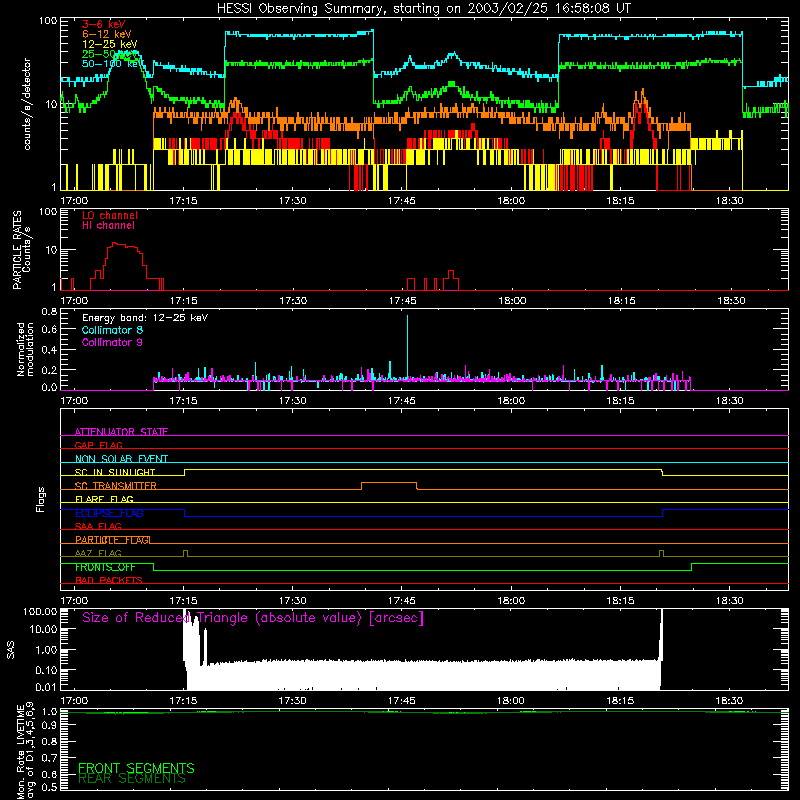This screenshot has height=800, width=800.
Task: Click the SC_TRANSMITTER raised step near 17:42
Action: pos(389,483)
